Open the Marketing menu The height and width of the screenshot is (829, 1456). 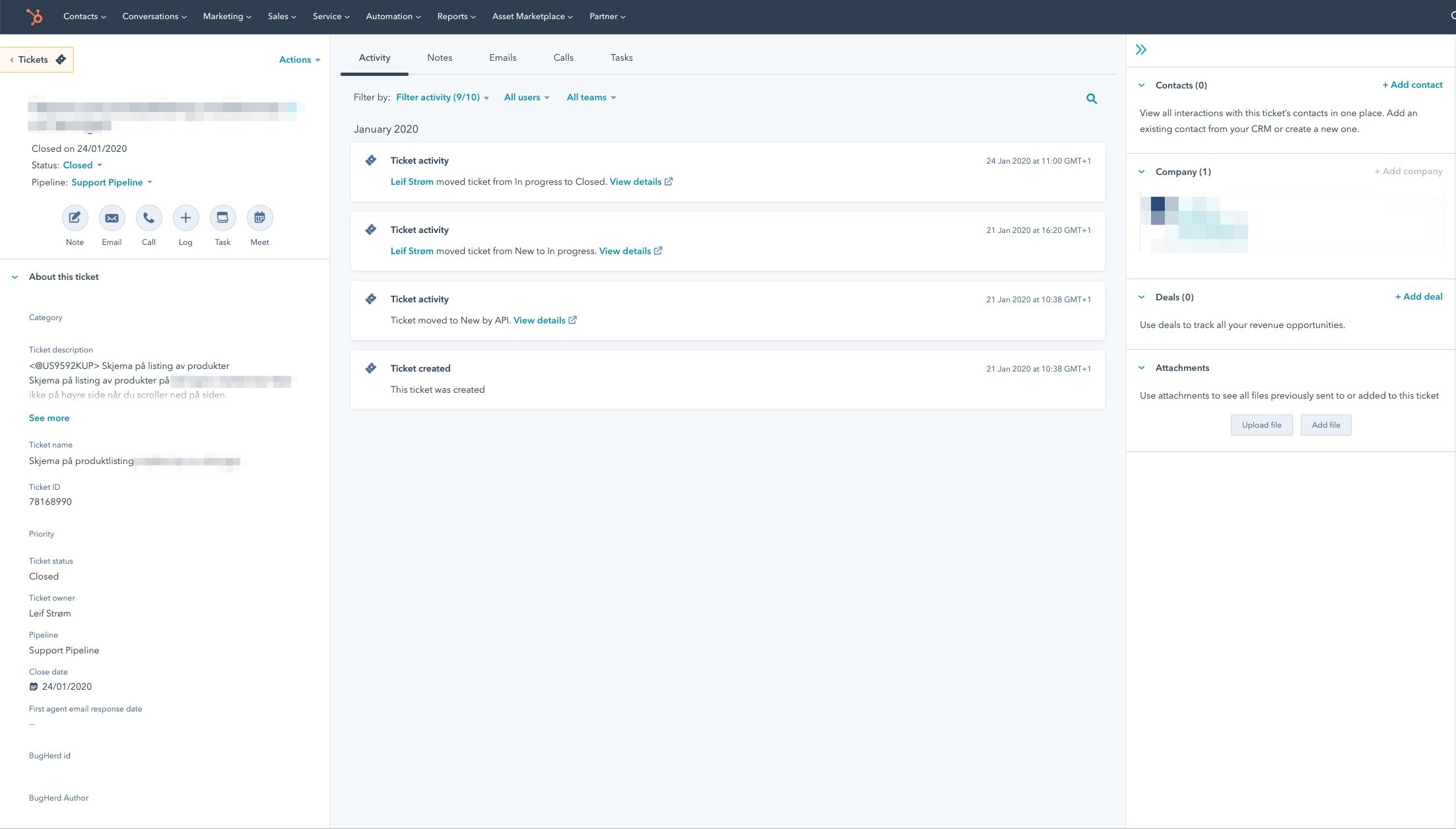(x=227, y=17)
